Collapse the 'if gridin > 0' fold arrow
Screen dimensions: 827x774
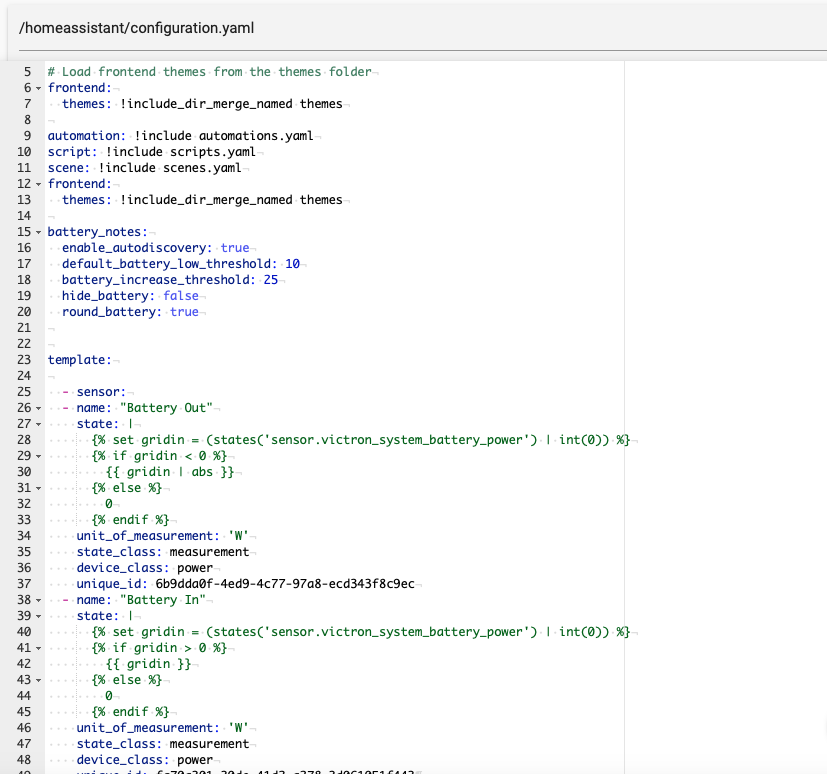[x=39, y=648]
